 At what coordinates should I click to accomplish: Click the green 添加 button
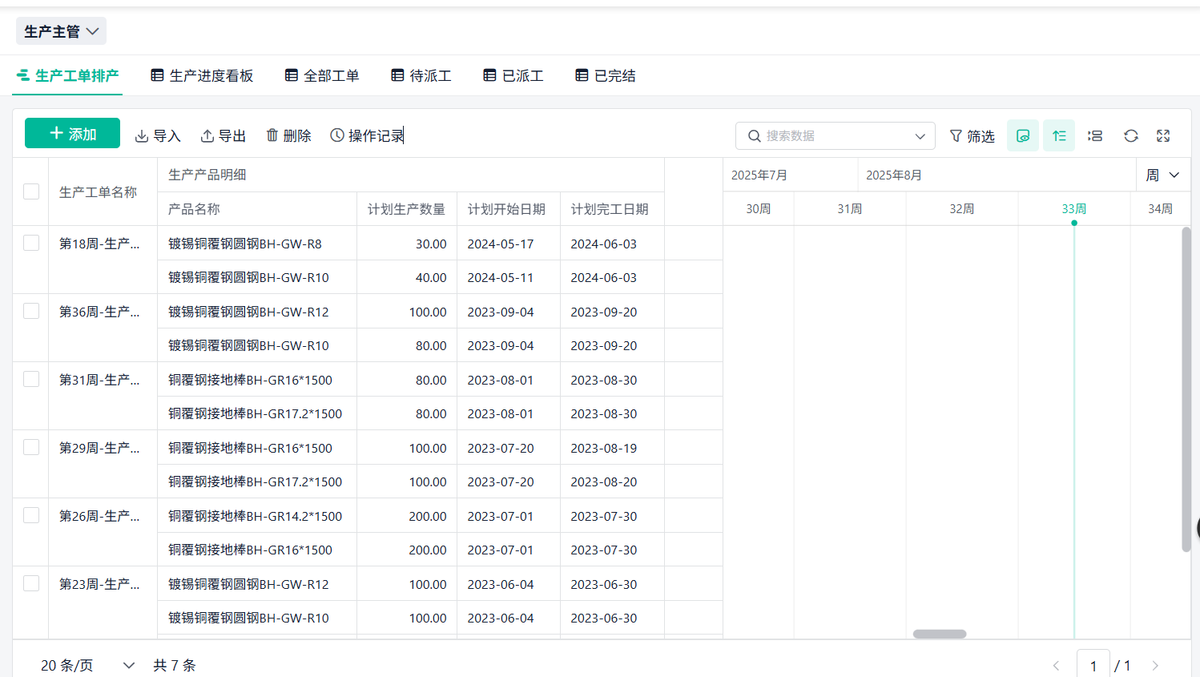72,134
